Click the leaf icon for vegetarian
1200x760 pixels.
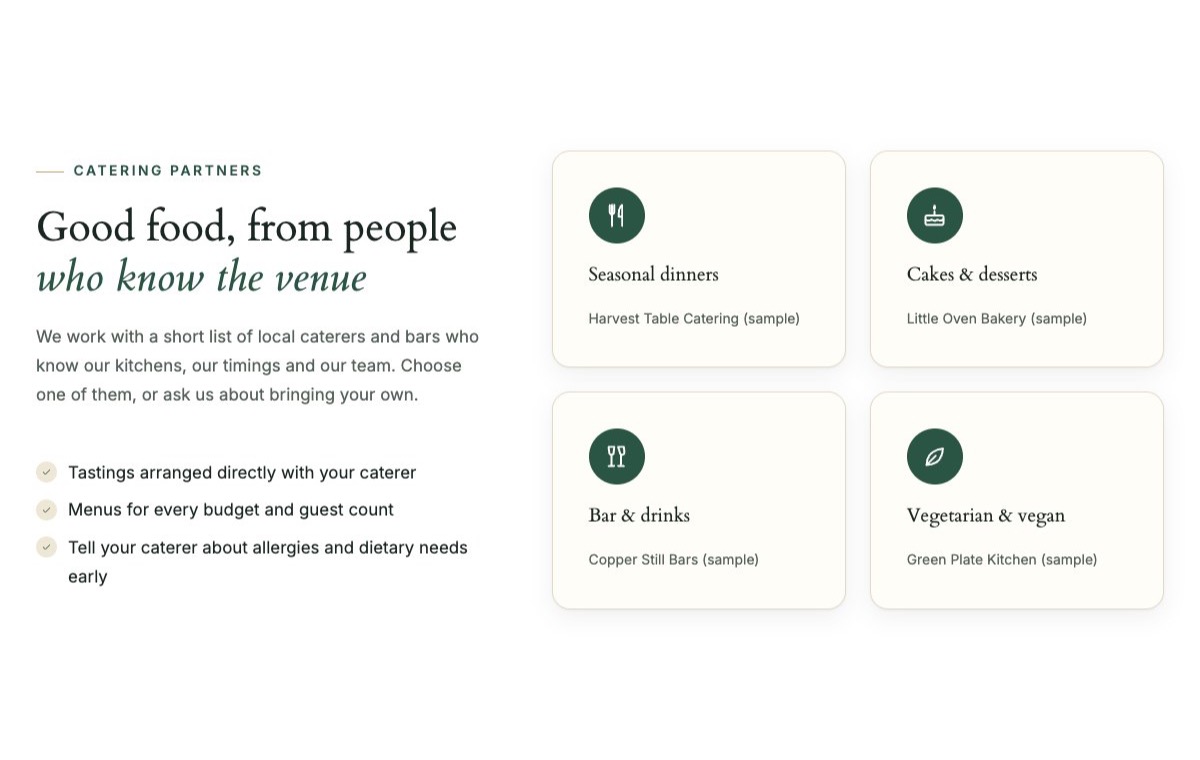[x=935, y=456]
